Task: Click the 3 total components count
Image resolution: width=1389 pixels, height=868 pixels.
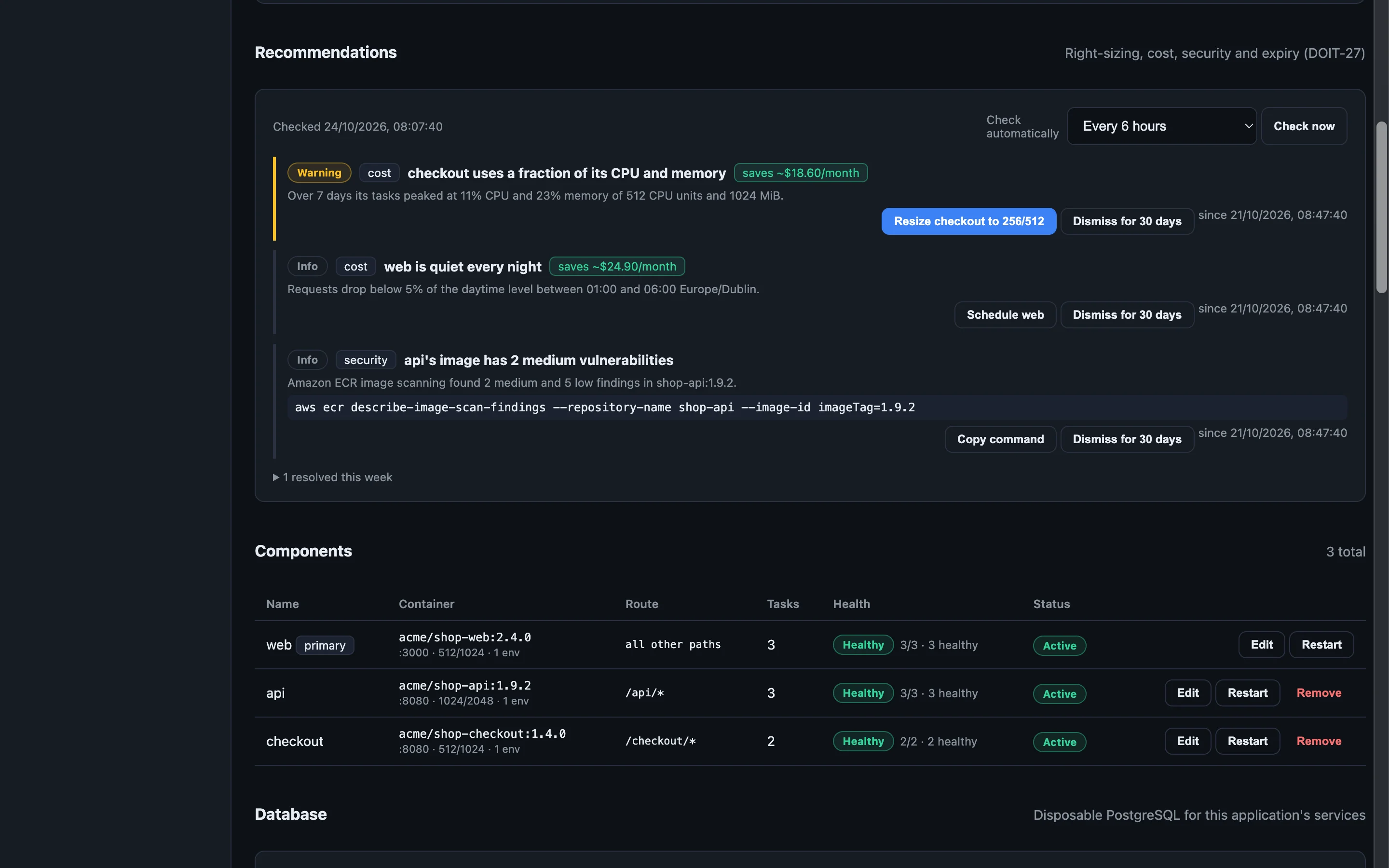Action: click(1346, 552)
